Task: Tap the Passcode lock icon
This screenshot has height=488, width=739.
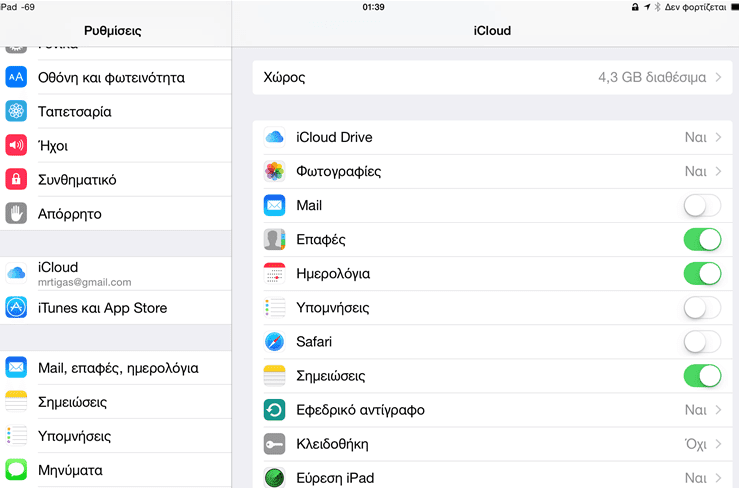Action: (16, 179)
